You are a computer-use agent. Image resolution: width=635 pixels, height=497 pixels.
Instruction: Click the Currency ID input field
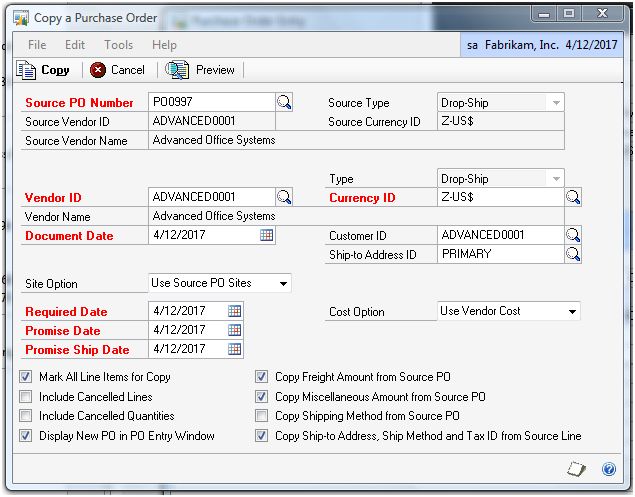pos(501,197)
